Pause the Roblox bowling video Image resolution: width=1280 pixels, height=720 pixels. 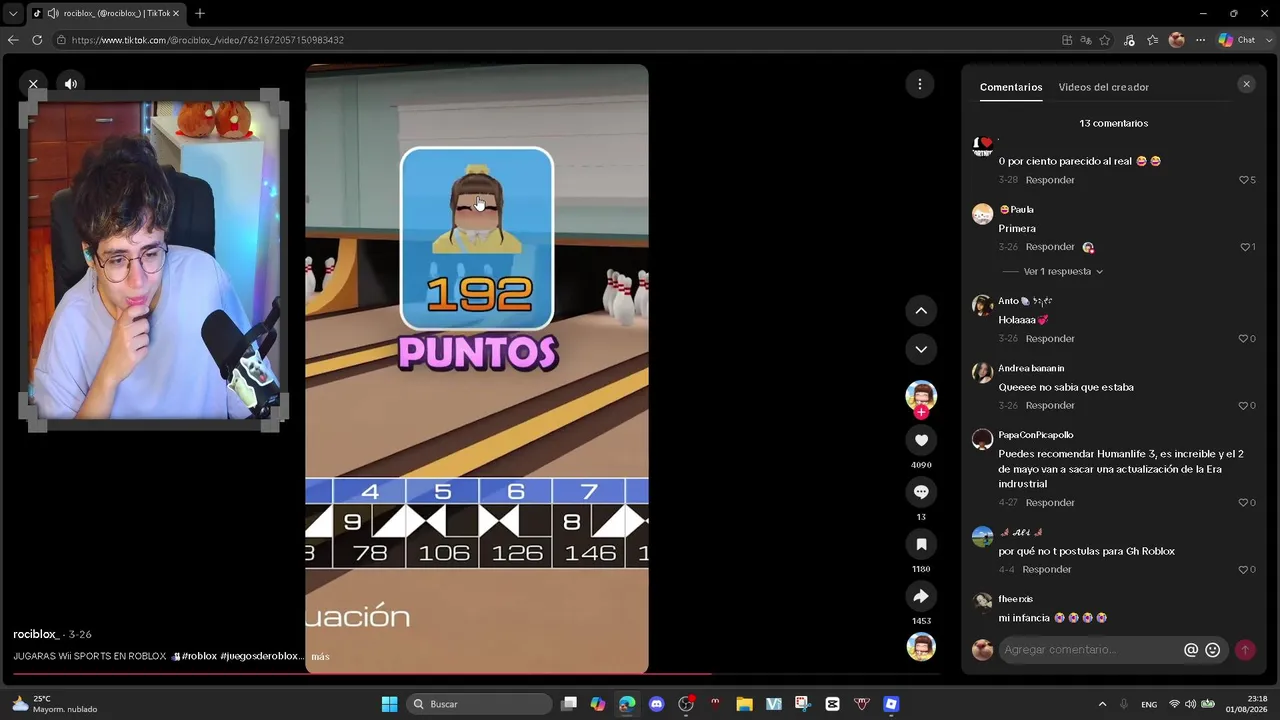coord(476,369)
